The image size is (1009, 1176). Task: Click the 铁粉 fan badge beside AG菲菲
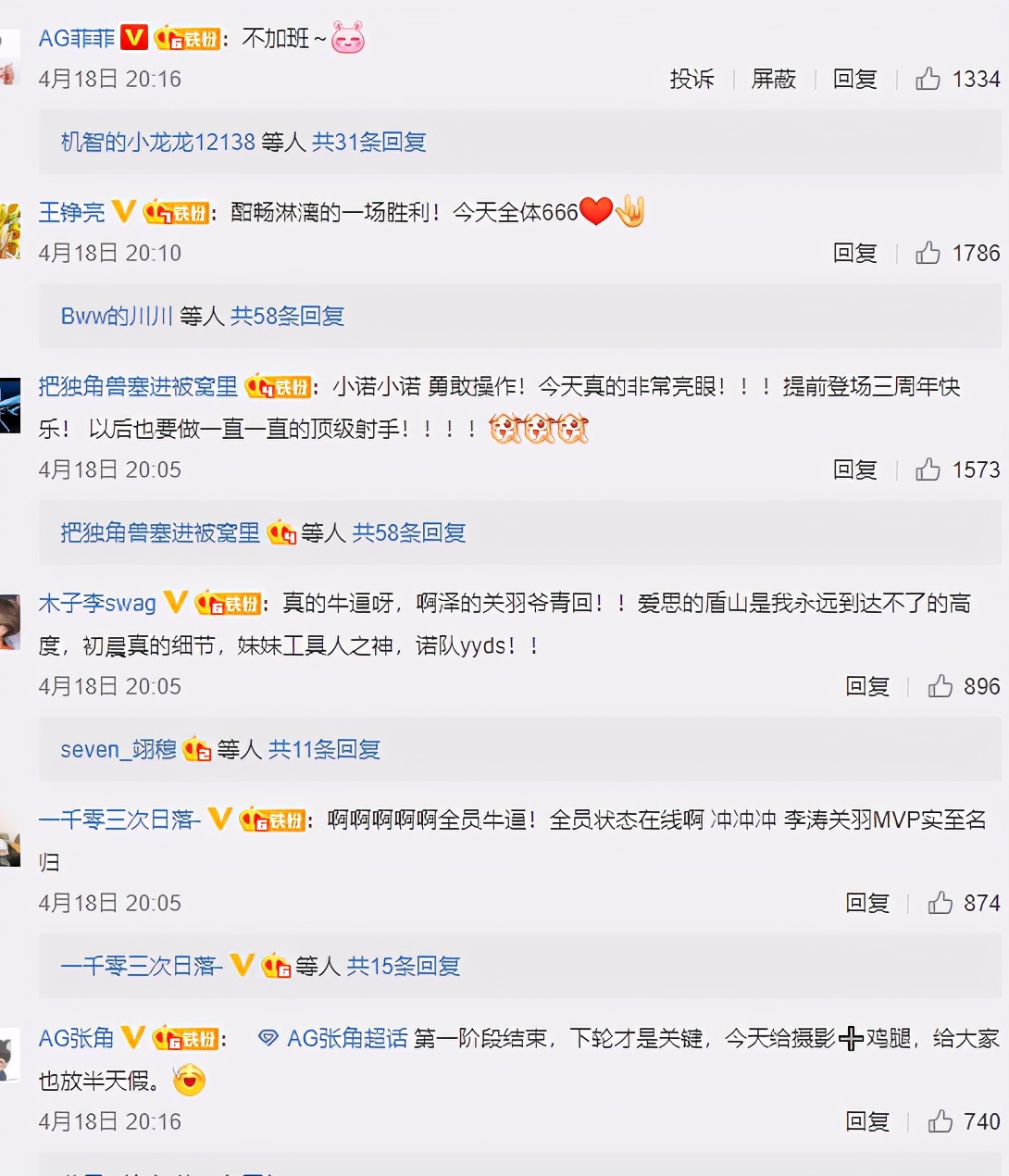coord(188,38)
